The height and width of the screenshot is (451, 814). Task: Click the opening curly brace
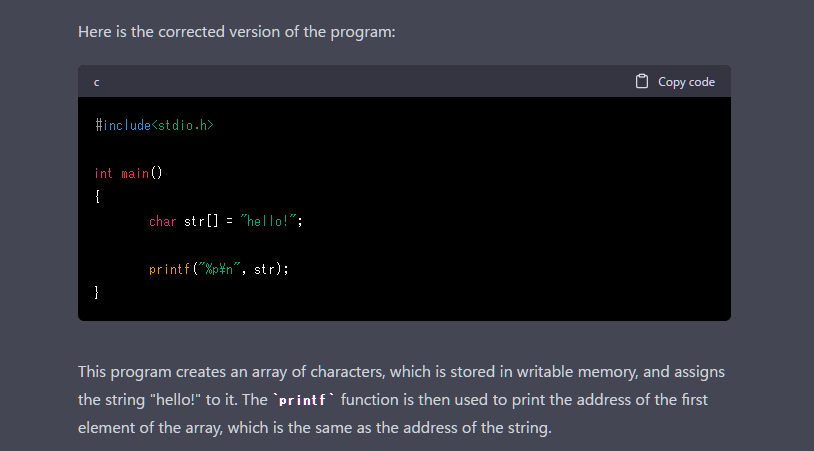point(97,197)
